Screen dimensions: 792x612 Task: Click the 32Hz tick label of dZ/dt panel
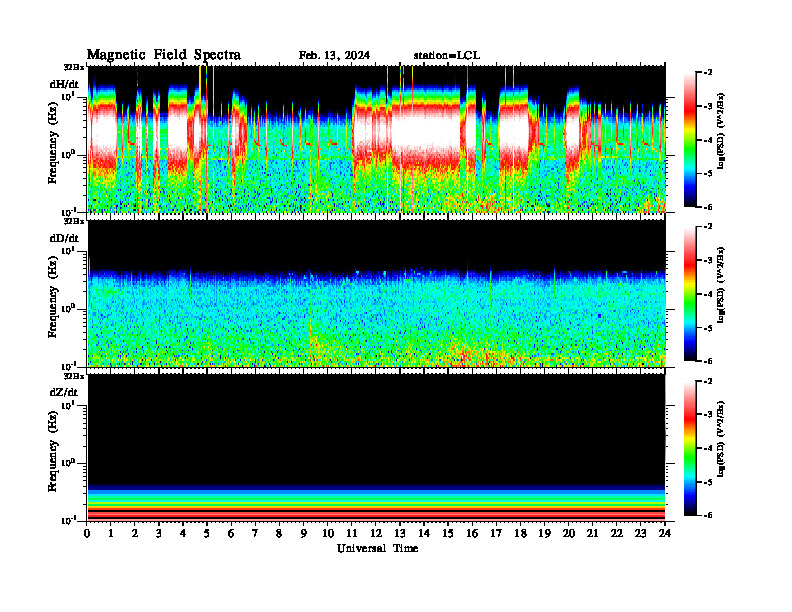74,376
